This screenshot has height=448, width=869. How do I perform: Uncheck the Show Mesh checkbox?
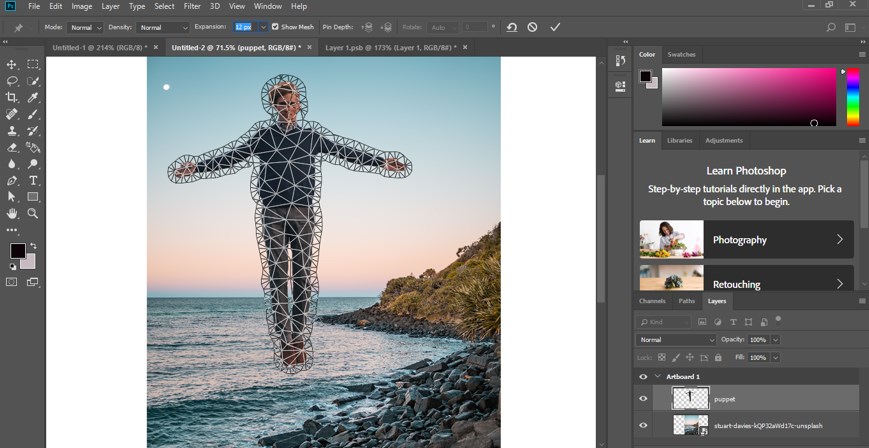coord(276,27)
